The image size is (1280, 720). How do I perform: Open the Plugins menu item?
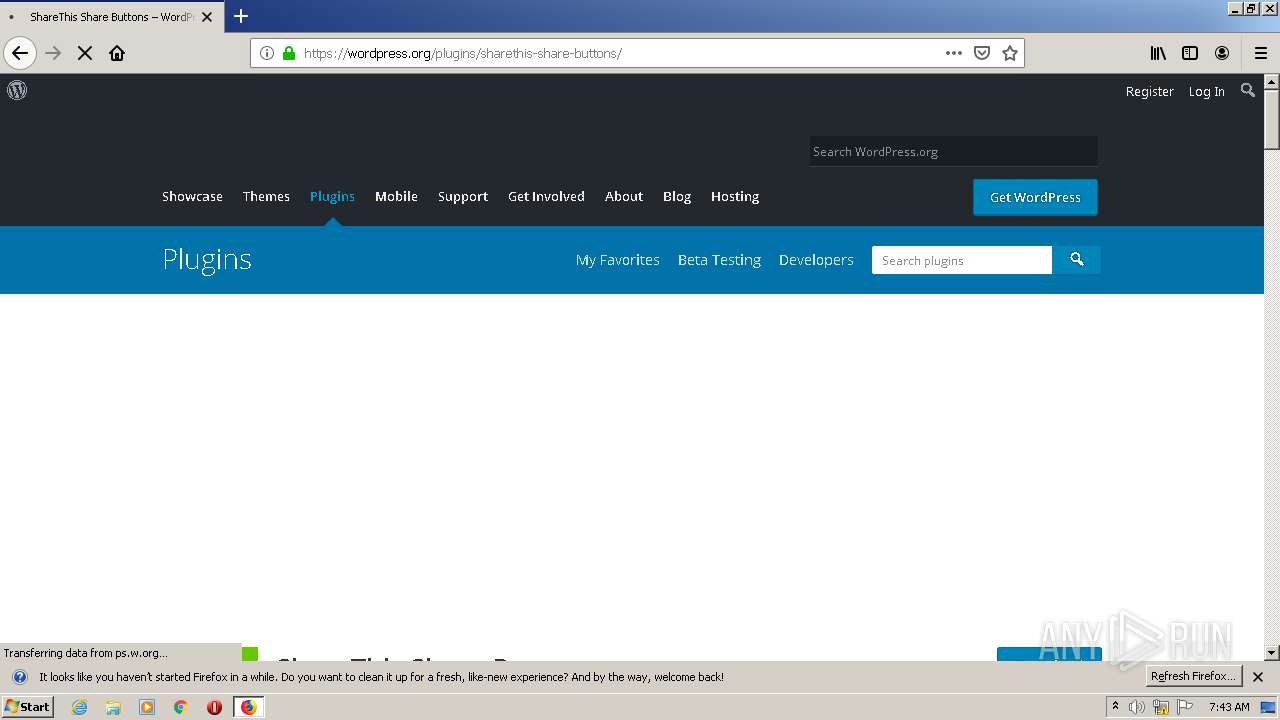click(332, 197)
